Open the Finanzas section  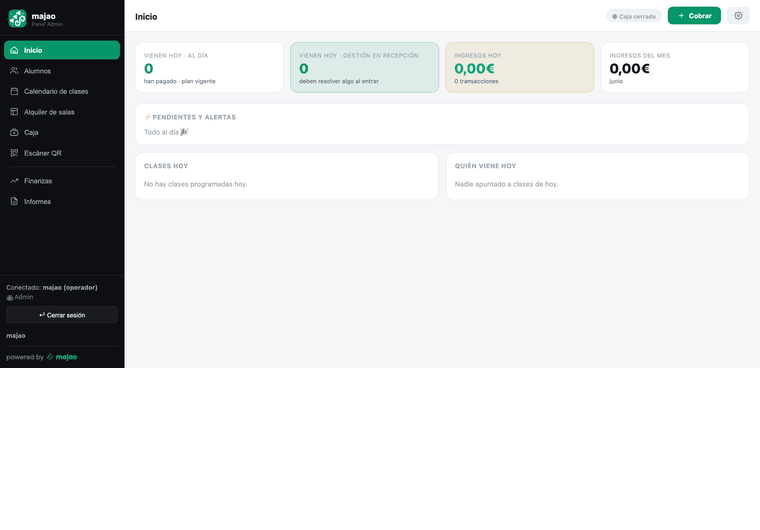[x=62, y=181]
